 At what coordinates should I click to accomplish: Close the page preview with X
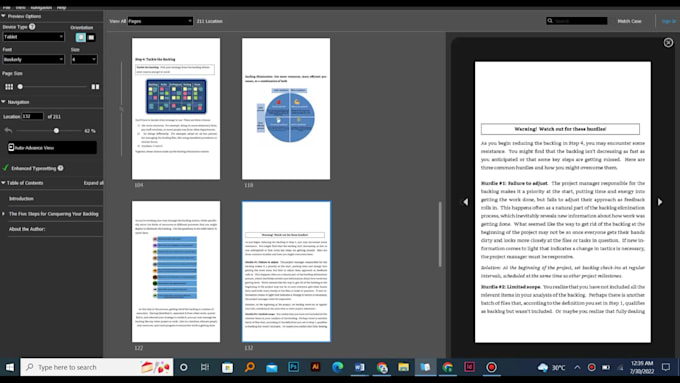click(x=668, y=43)
